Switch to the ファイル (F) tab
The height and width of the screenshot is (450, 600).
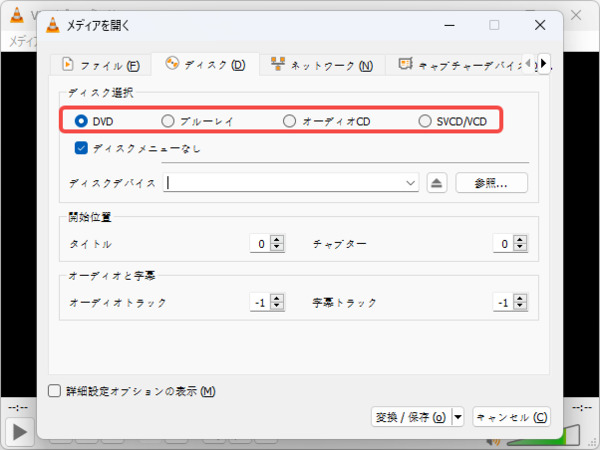(100, 65)
